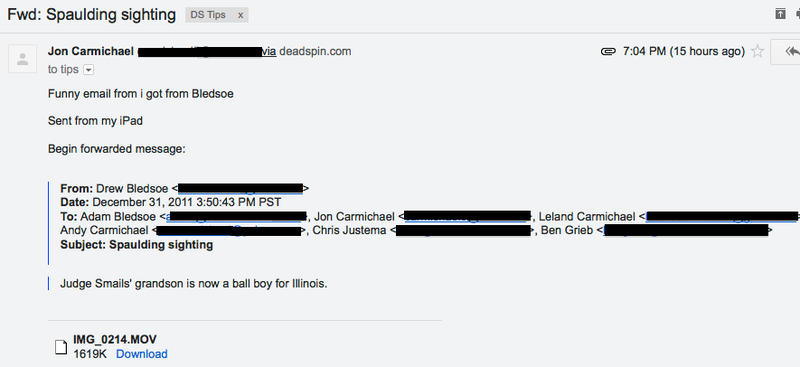Click the print icon at the top right

coord(797,14)
